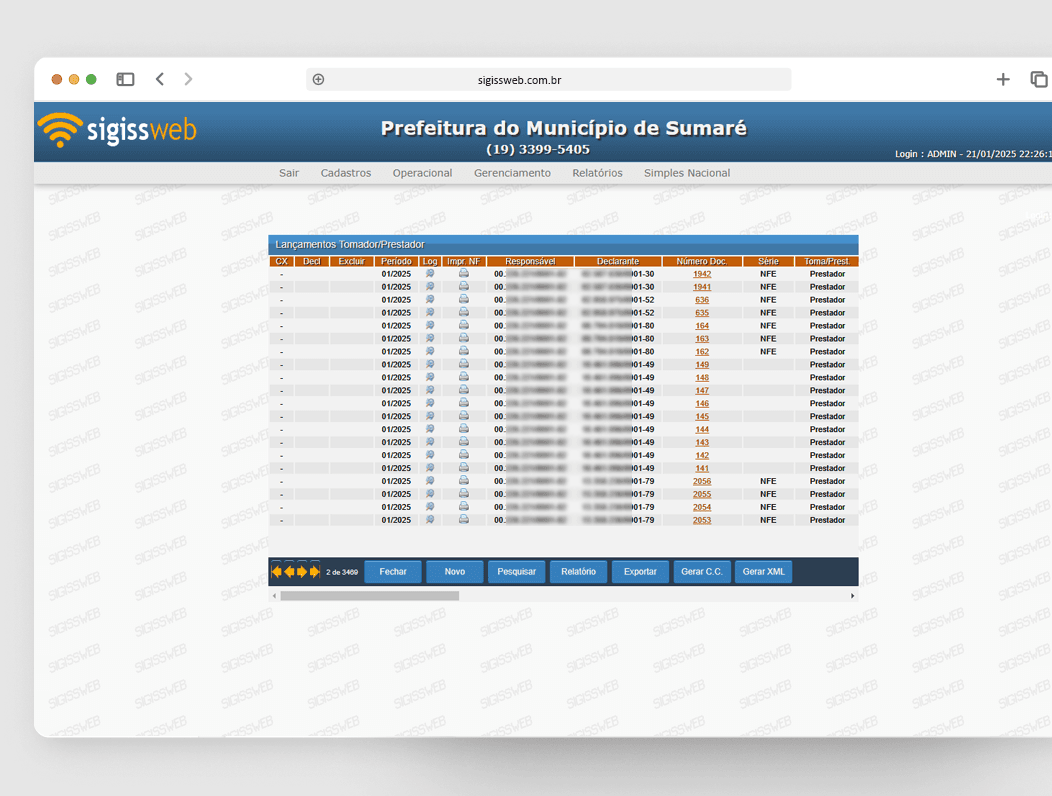Open log icon for document 1941
The height and width of the screenshot is (796, 1052).
pyautogui.click(x=430, y=287)
